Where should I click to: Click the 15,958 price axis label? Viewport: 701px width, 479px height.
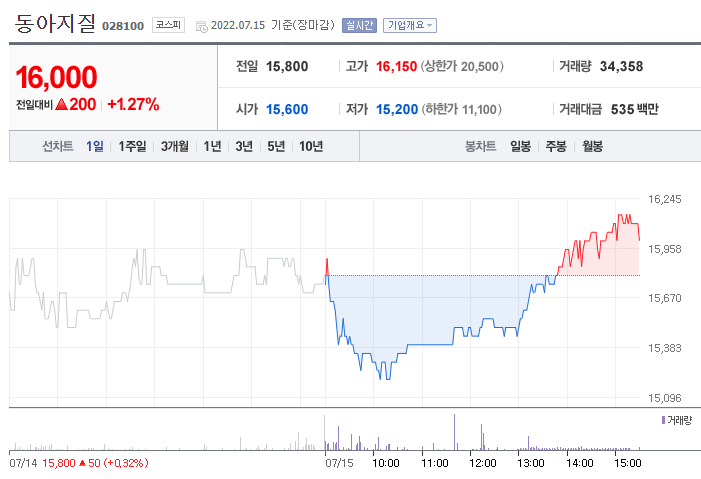(x=665, y=249)
